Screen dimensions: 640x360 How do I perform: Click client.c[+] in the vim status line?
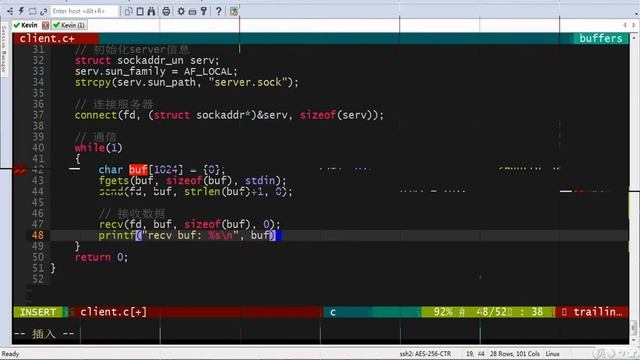click(113, 312)
